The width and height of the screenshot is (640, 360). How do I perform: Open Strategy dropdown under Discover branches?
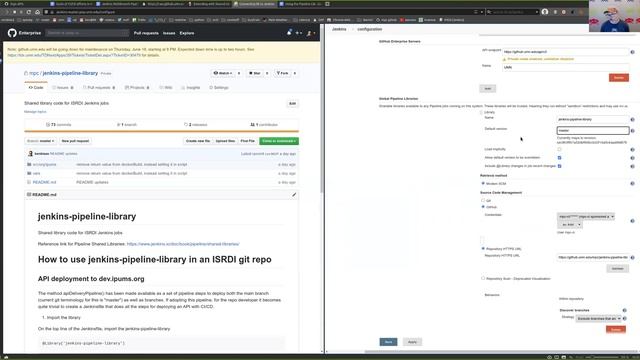[599, 318]
